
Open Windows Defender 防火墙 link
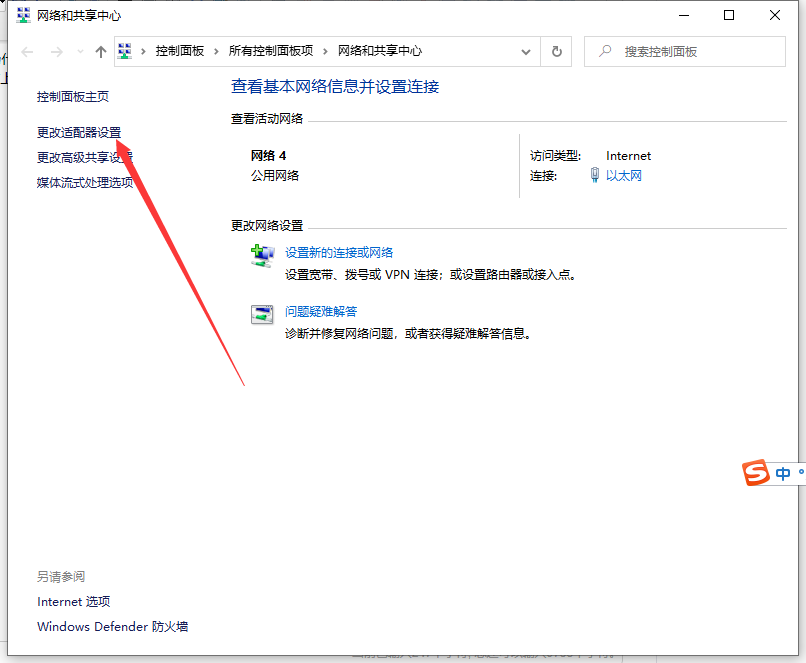[x=112, y=627]
